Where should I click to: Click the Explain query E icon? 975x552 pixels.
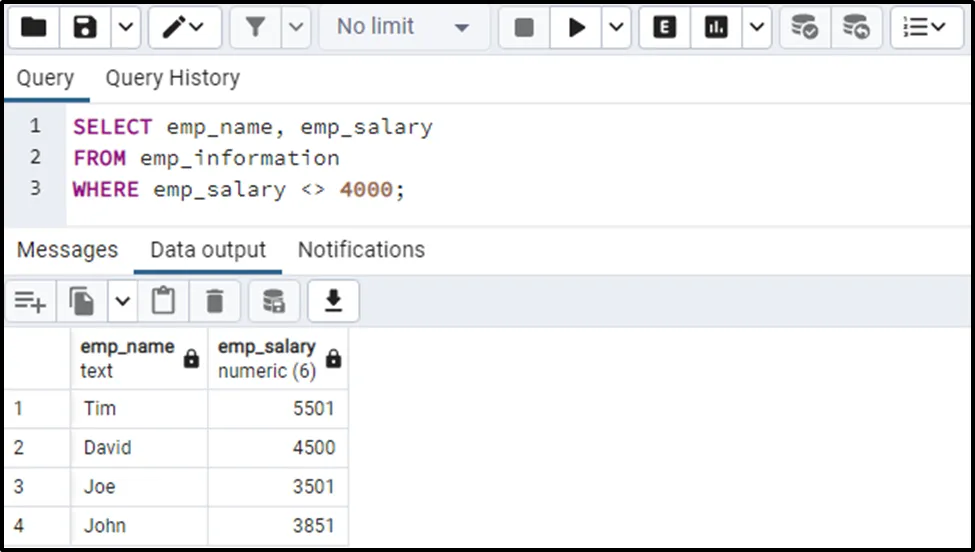664,27
